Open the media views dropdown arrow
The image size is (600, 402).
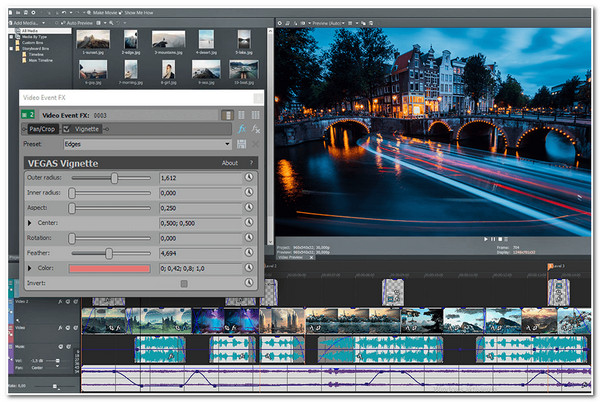105,23
